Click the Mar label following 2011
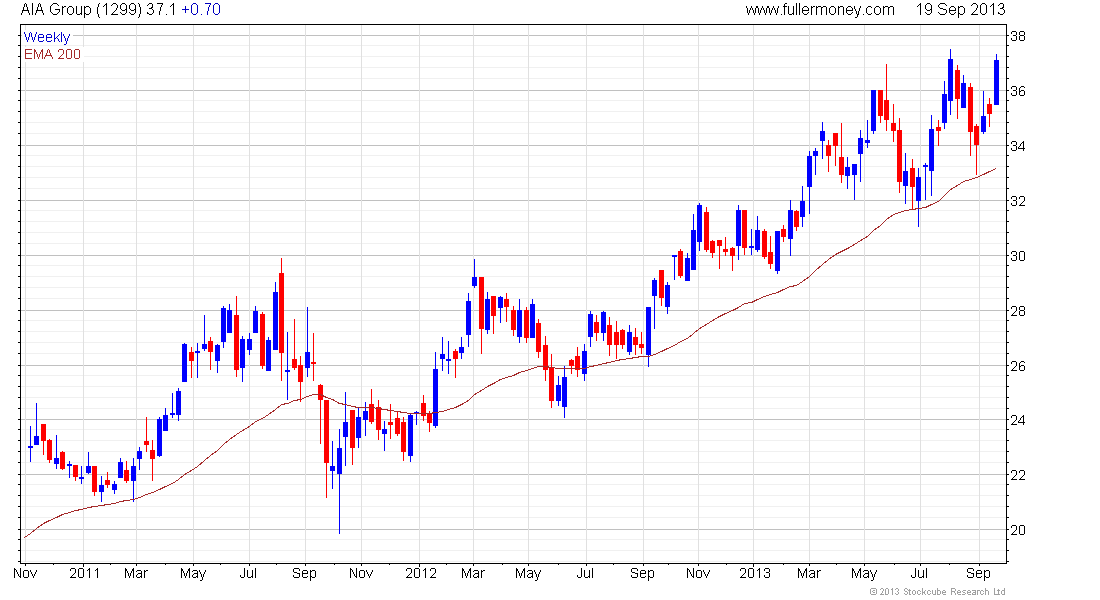This screenshot has width=1100, height=600. tap(135, 573)
